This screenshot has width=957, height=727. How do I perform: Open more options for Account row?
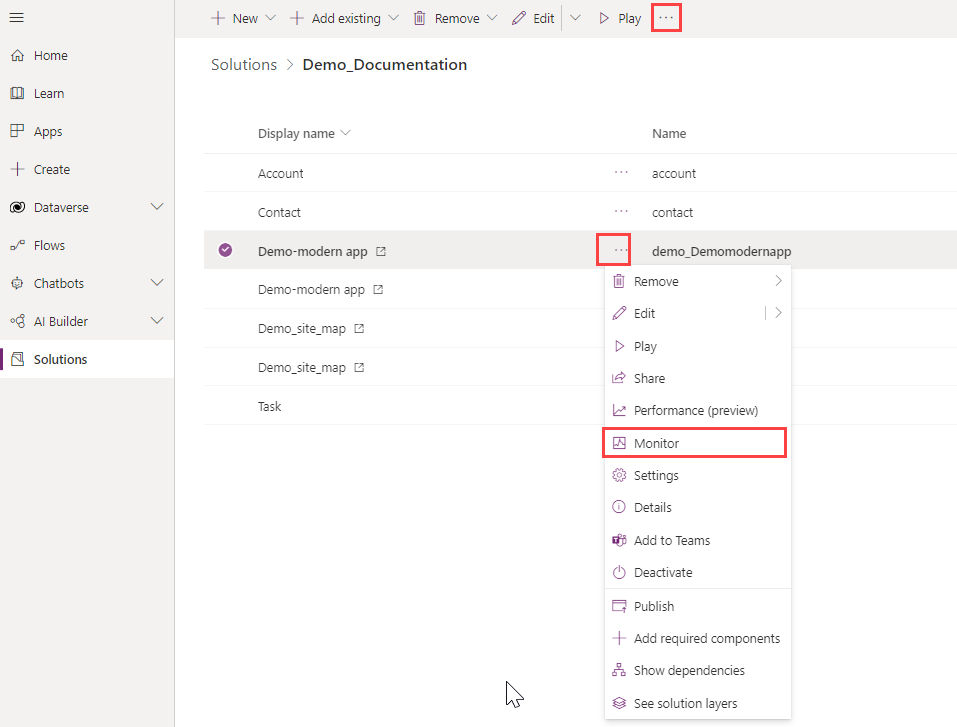tap(621, 173)
